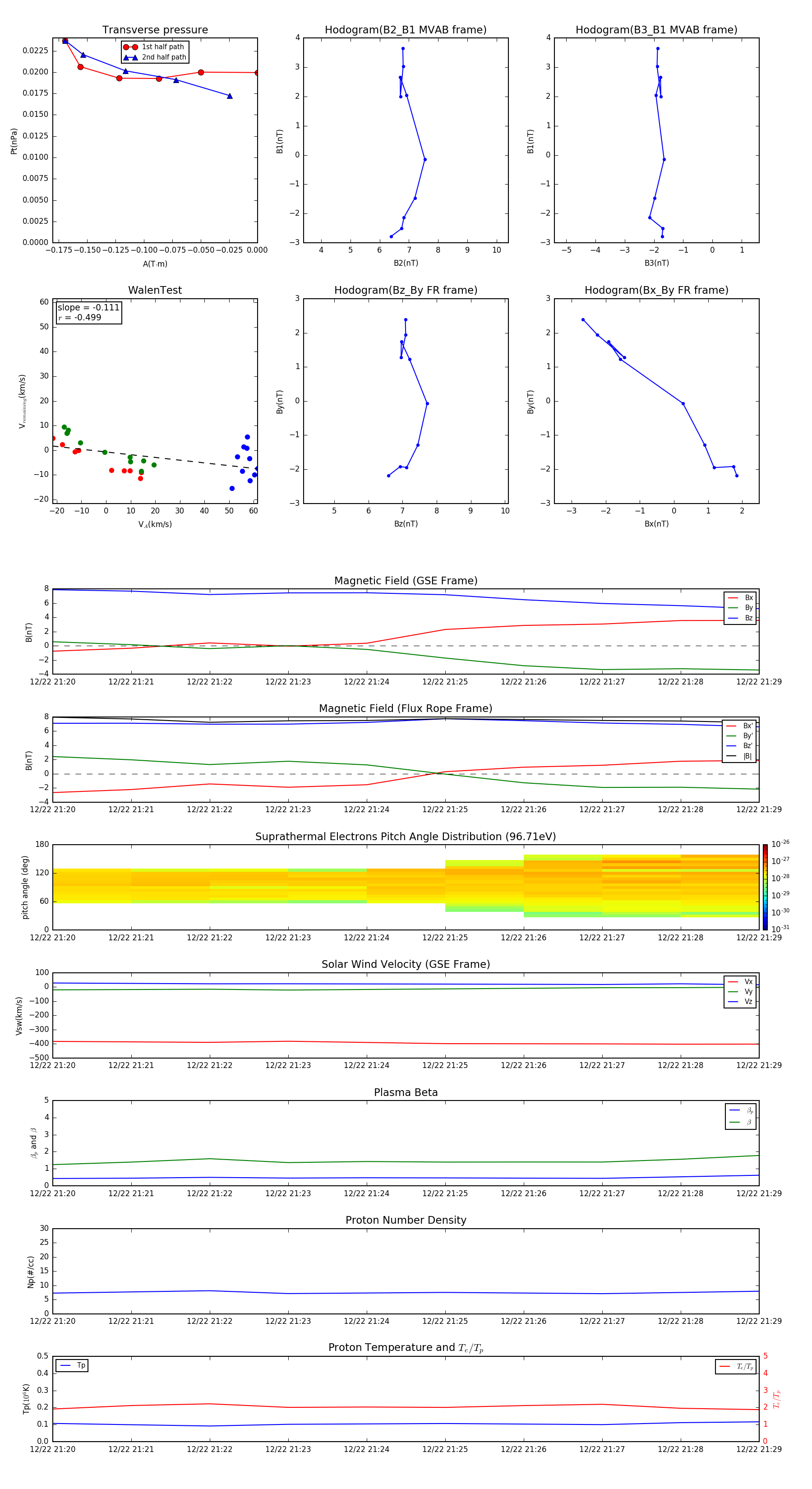Viewport: 812px width, 1489px height.
Task: Click the "Hodogram(Bx_By FR frame)" title
Action: coord(656,290)
